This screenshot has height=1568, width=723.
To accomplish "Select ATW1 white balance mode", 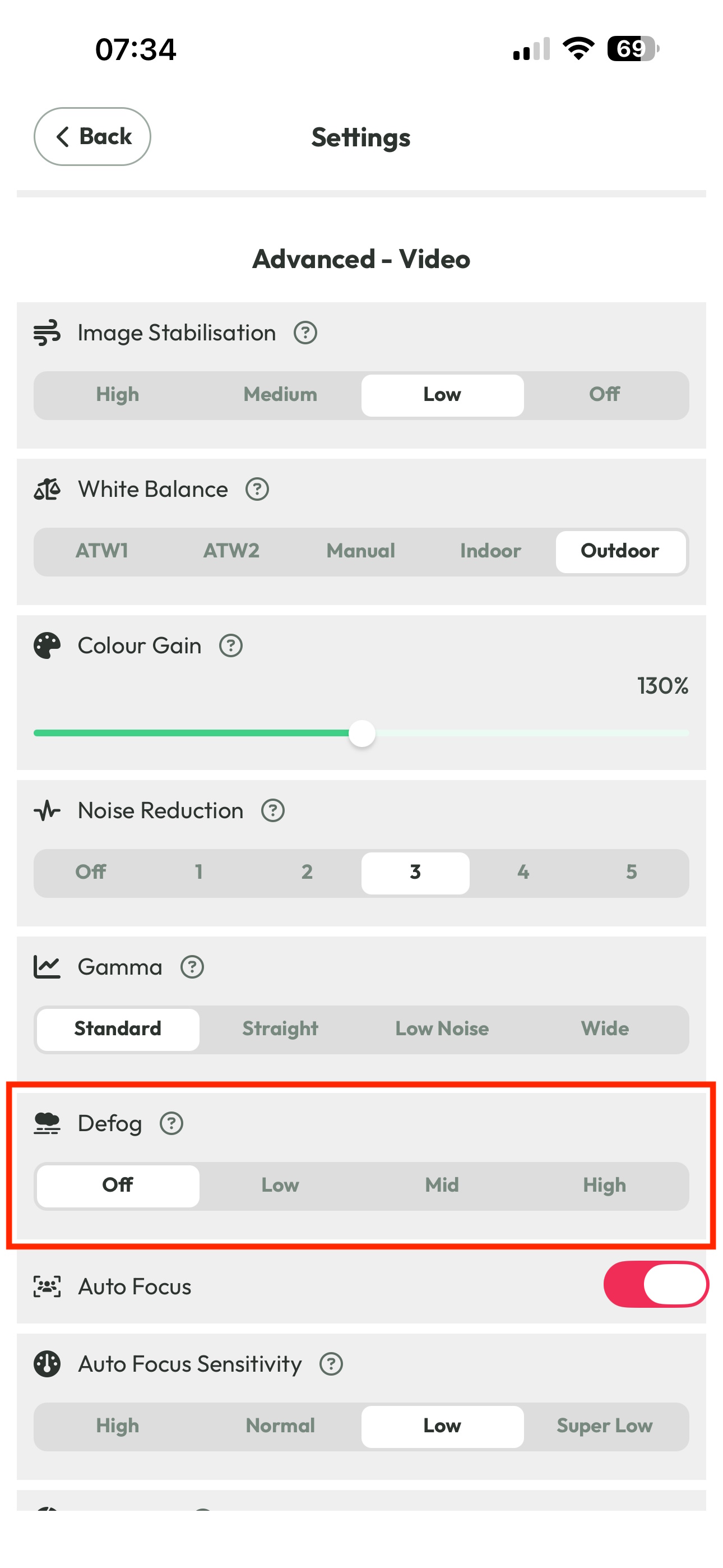I will (101, 551).
